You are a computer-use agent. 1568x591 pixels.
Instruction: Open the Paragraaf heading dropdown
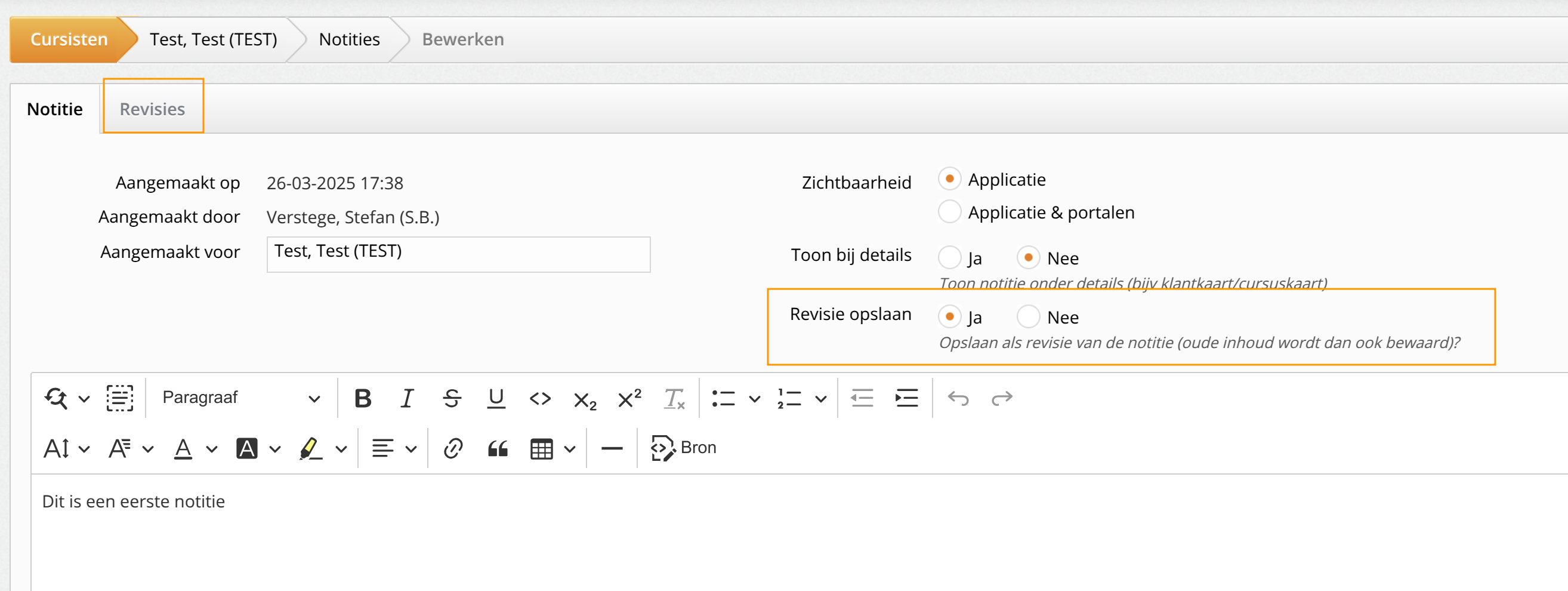(241, 398)
